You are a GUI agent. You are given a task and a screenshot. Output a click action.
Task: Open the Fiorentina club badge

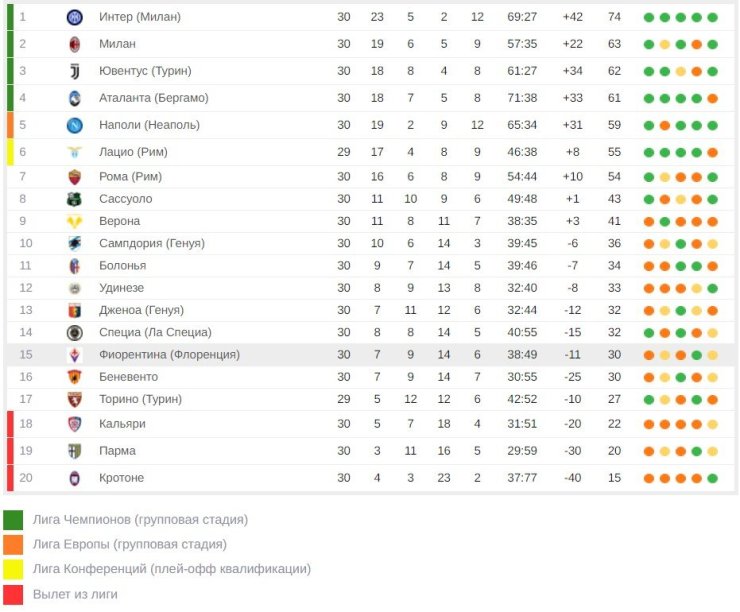click(75, 355)
